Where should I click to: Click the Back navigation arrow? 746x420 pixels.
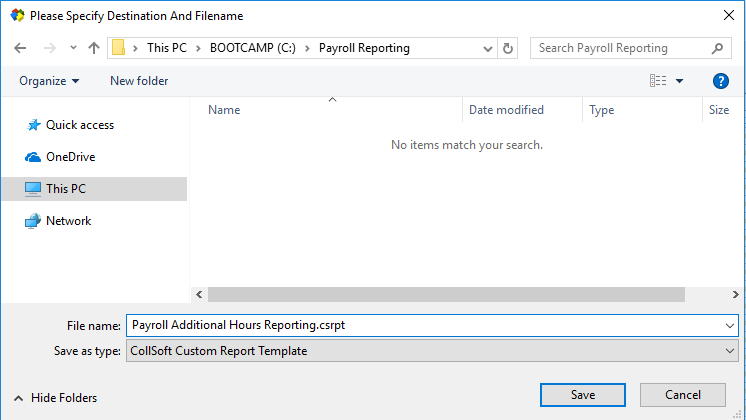coord(22,48)
